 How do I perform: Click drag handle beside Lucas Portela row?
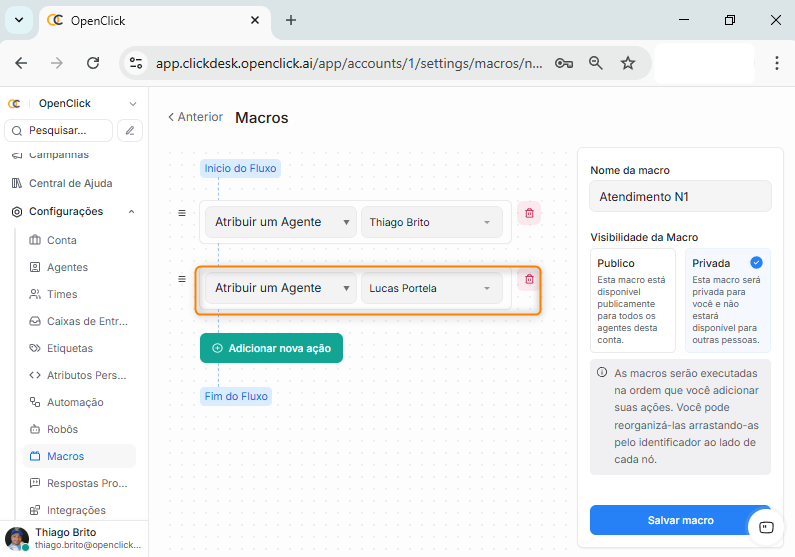pyautogui.click(x=182, y=279)
